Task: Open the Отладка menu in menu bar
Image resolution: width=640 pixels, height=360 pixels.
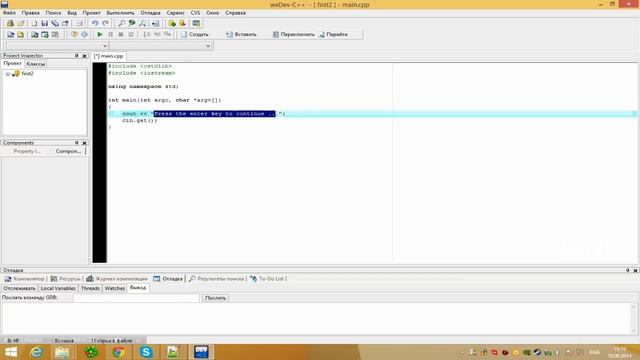Action: point(150,13)
